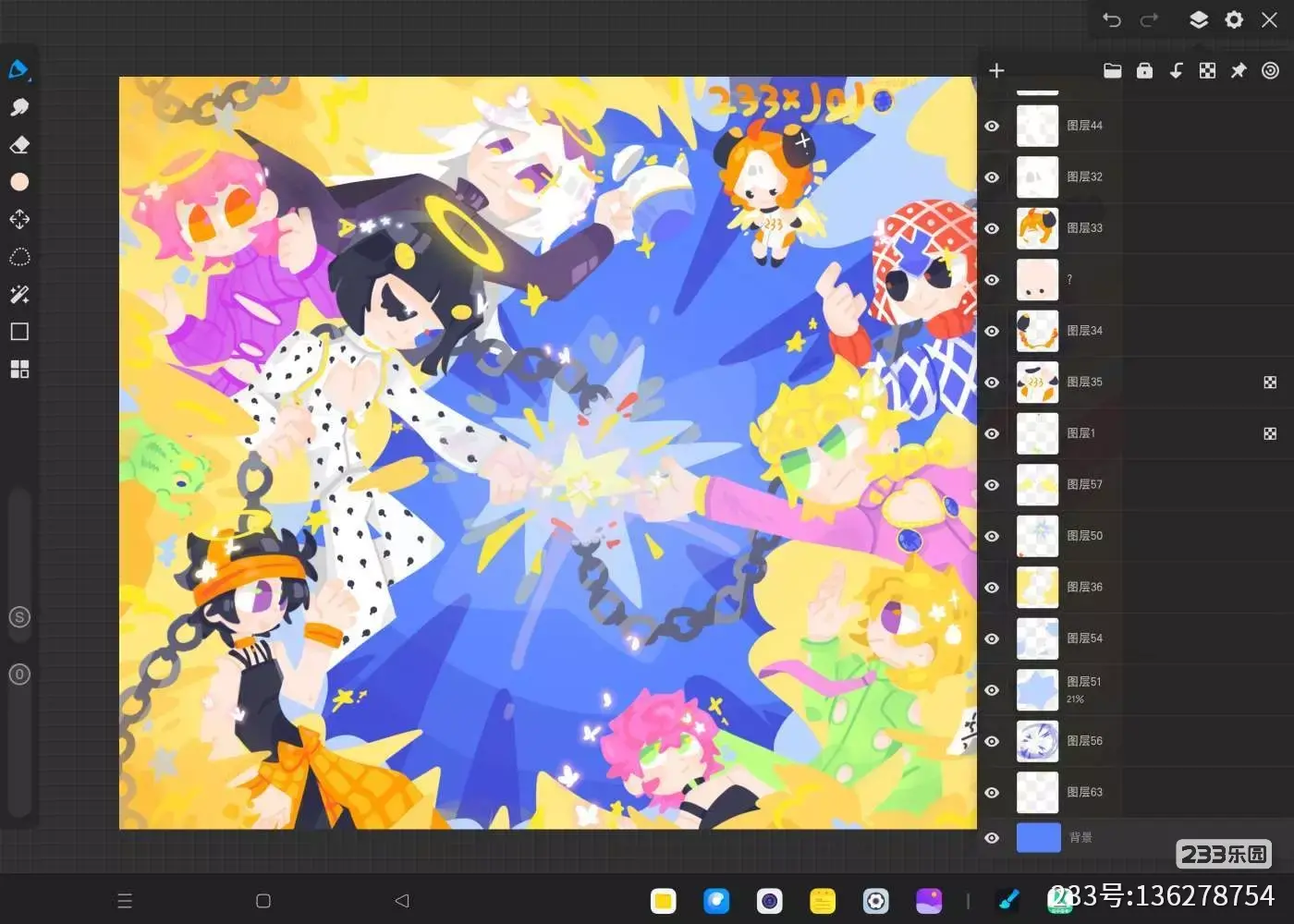Toggle visibility of layer 图层56
Screen dimensions: 1294x924
[x=992, y=741]
